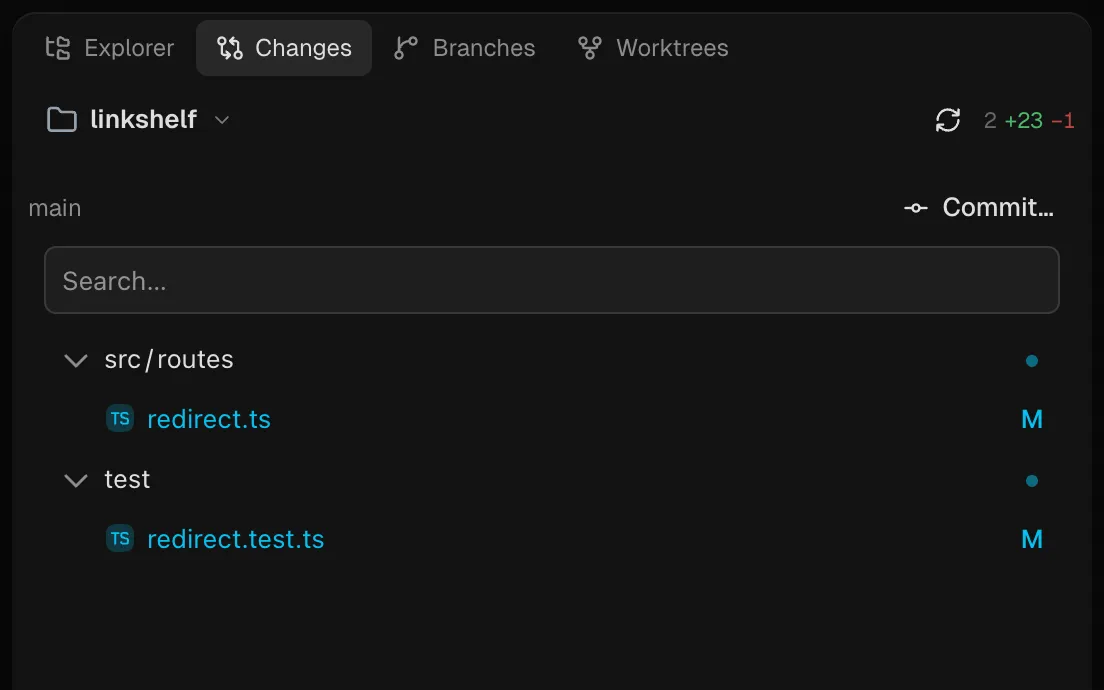1104x690 pixels.
Task: Click the commit node icon
Action: 915,208
